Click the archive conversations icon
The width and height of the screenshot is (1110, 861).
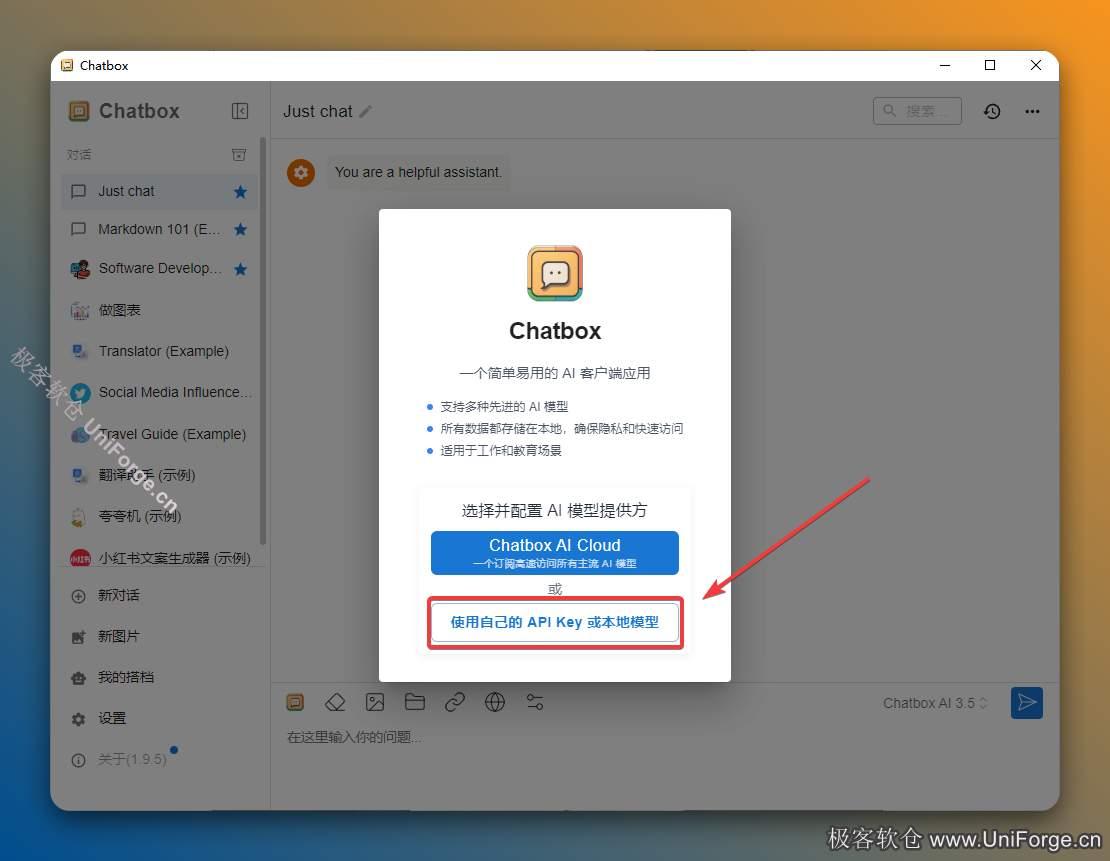point(239,154)
